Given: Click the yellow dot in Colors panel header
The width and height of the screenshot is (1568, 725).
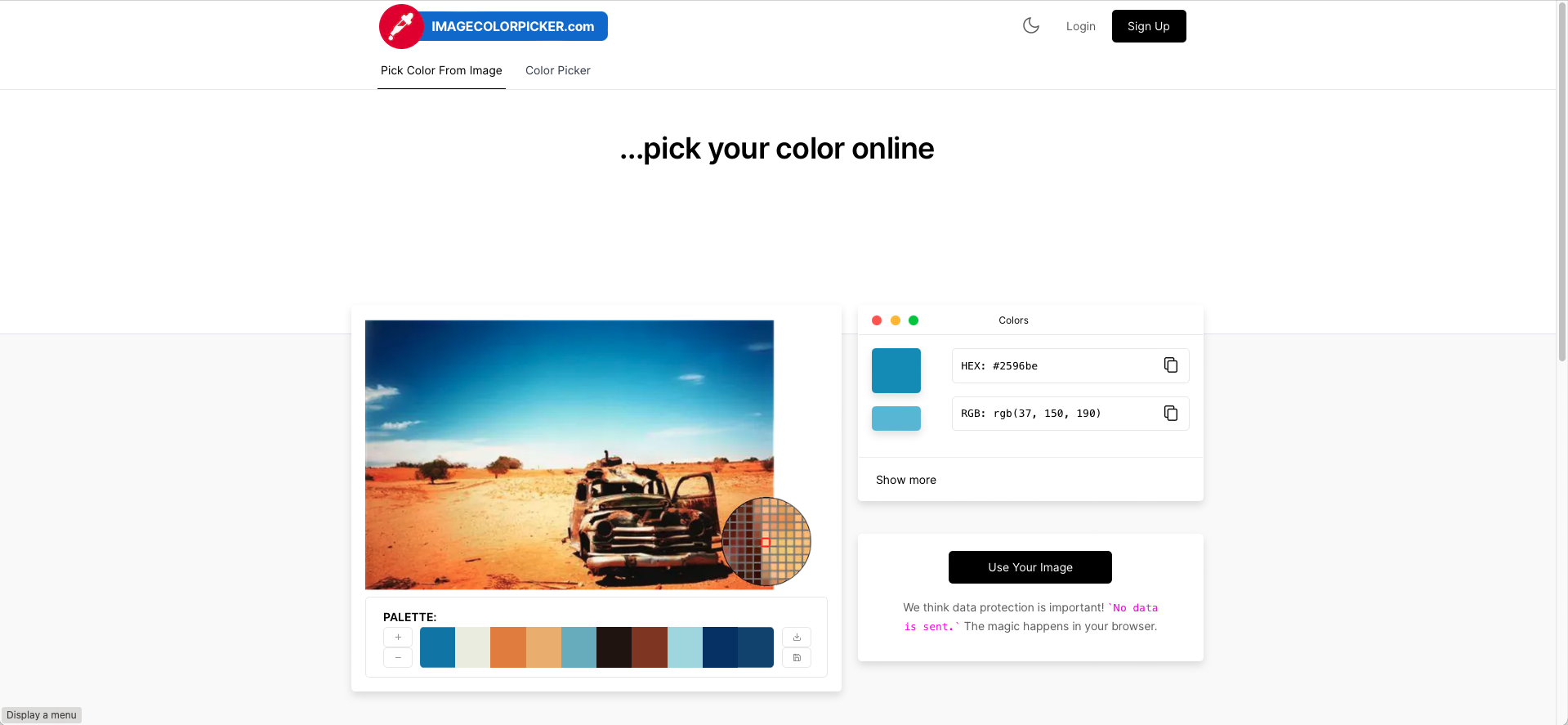Looking at the screenshot, I should 896,320.
